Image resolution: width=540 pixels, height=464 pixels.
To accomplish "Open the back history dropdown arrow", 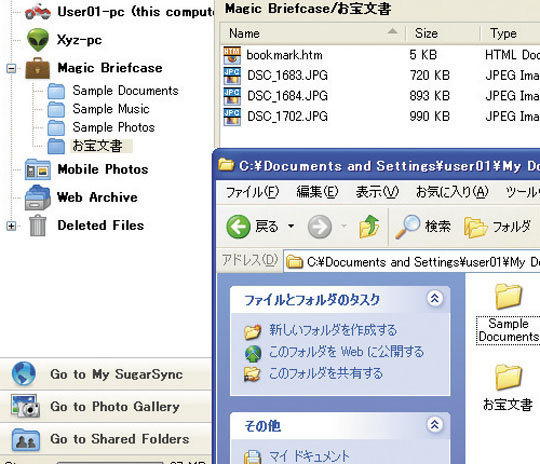I will tap(291, 226).
